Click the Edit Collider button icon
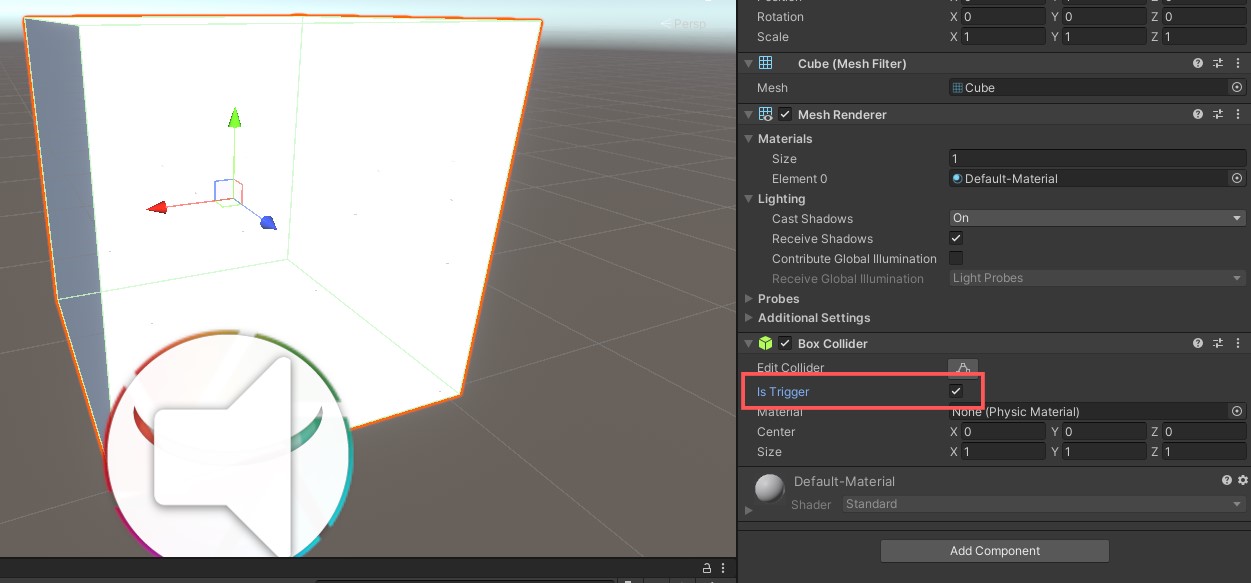This screenshot has width=1251, height=583. 963,368
